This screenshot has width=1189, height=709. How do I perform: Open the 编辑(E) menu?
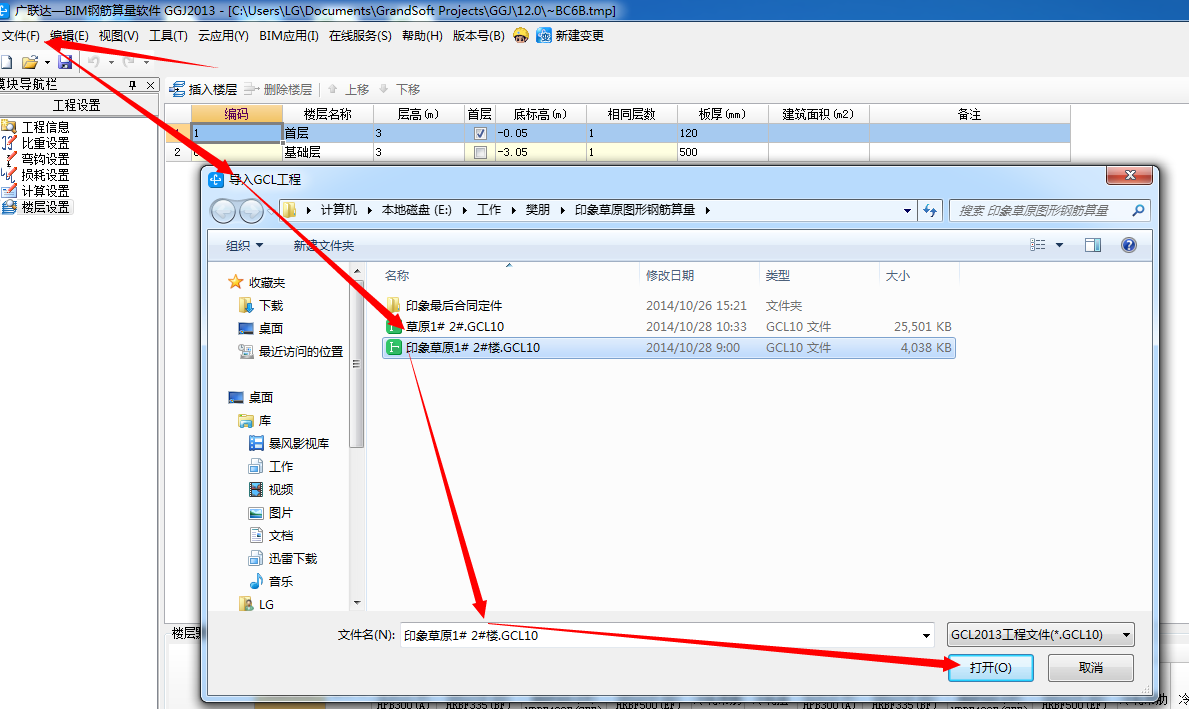pyautogui.click(x=69, y=36)
